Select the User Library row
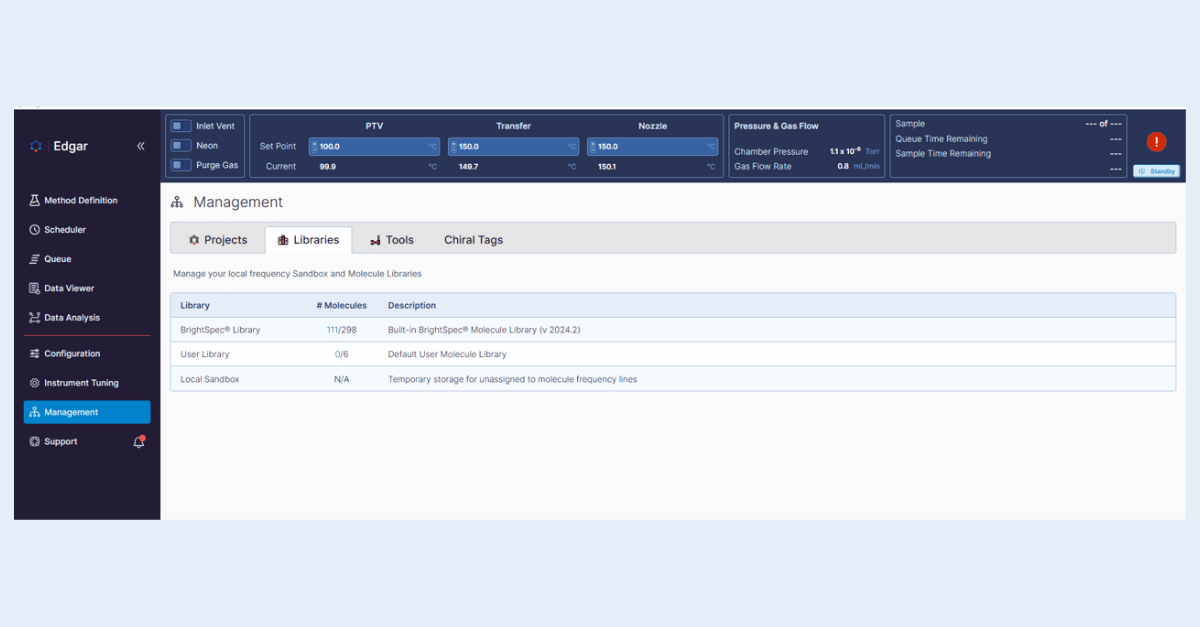This screenshot has width=1200, height=627. click(673, 354)
